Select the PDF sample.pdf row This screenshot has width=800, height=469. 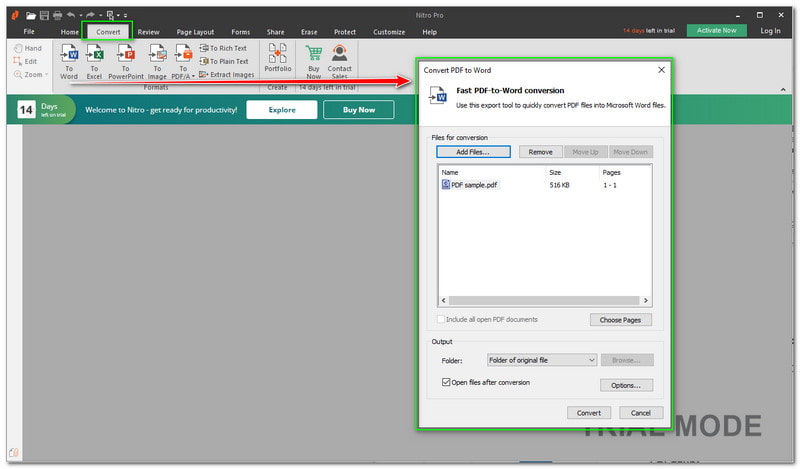click(x=544, y=185)
